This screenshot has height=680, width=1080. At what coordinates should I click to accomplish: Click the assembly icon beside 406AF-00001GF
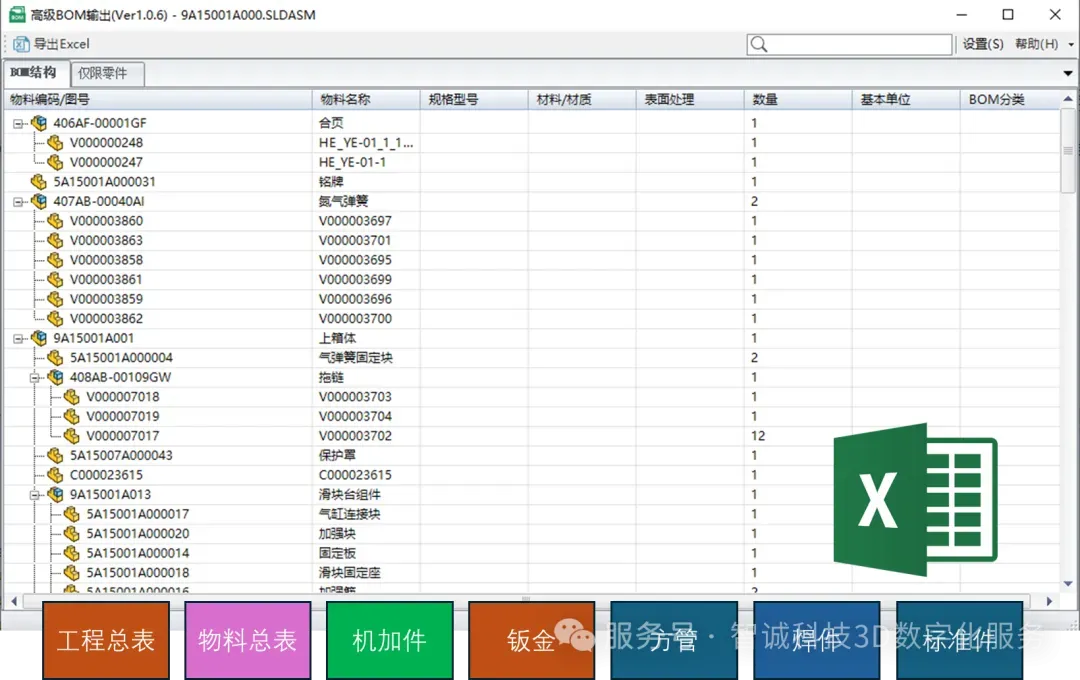coord(37,122)
